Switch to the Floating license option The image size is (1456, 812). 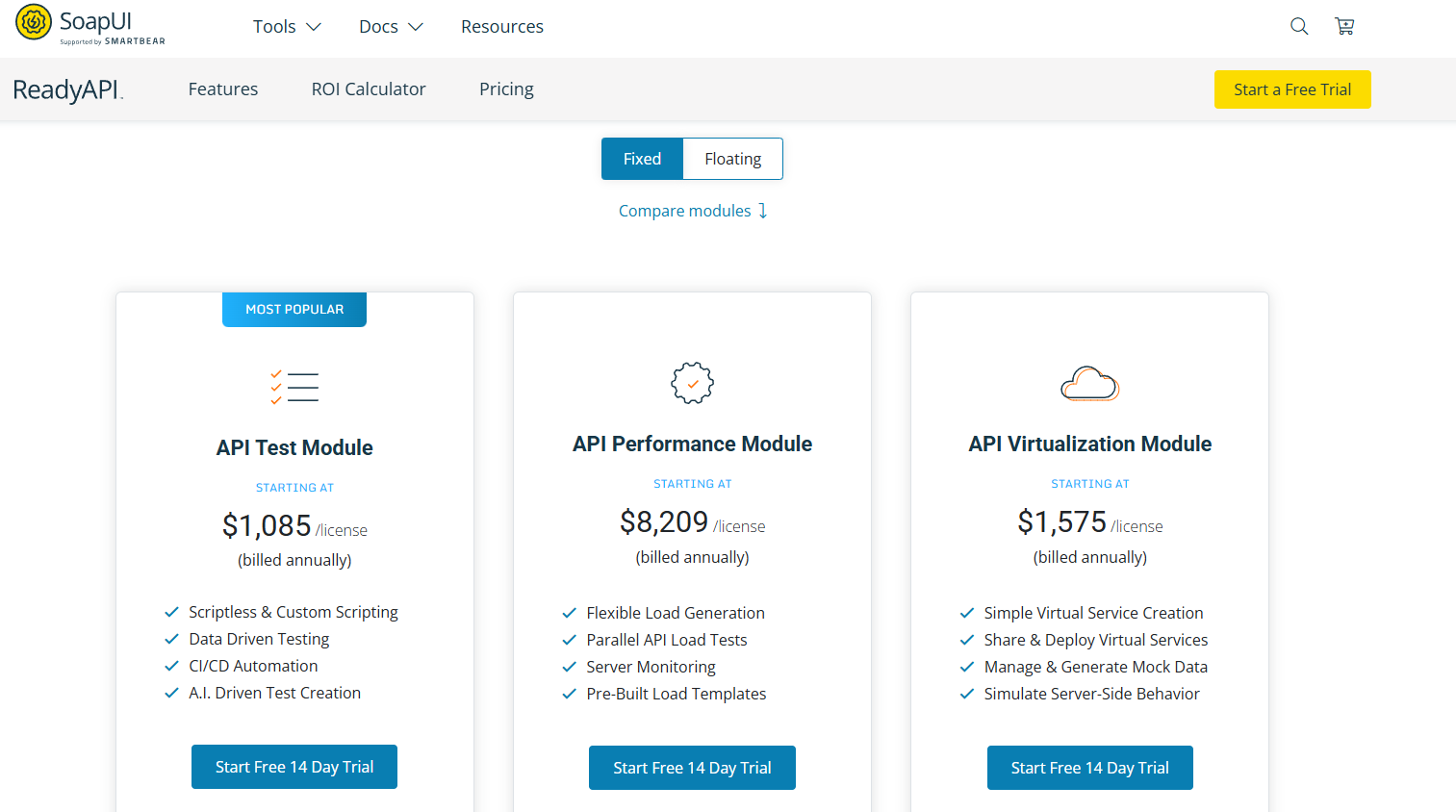coord(732,159)
